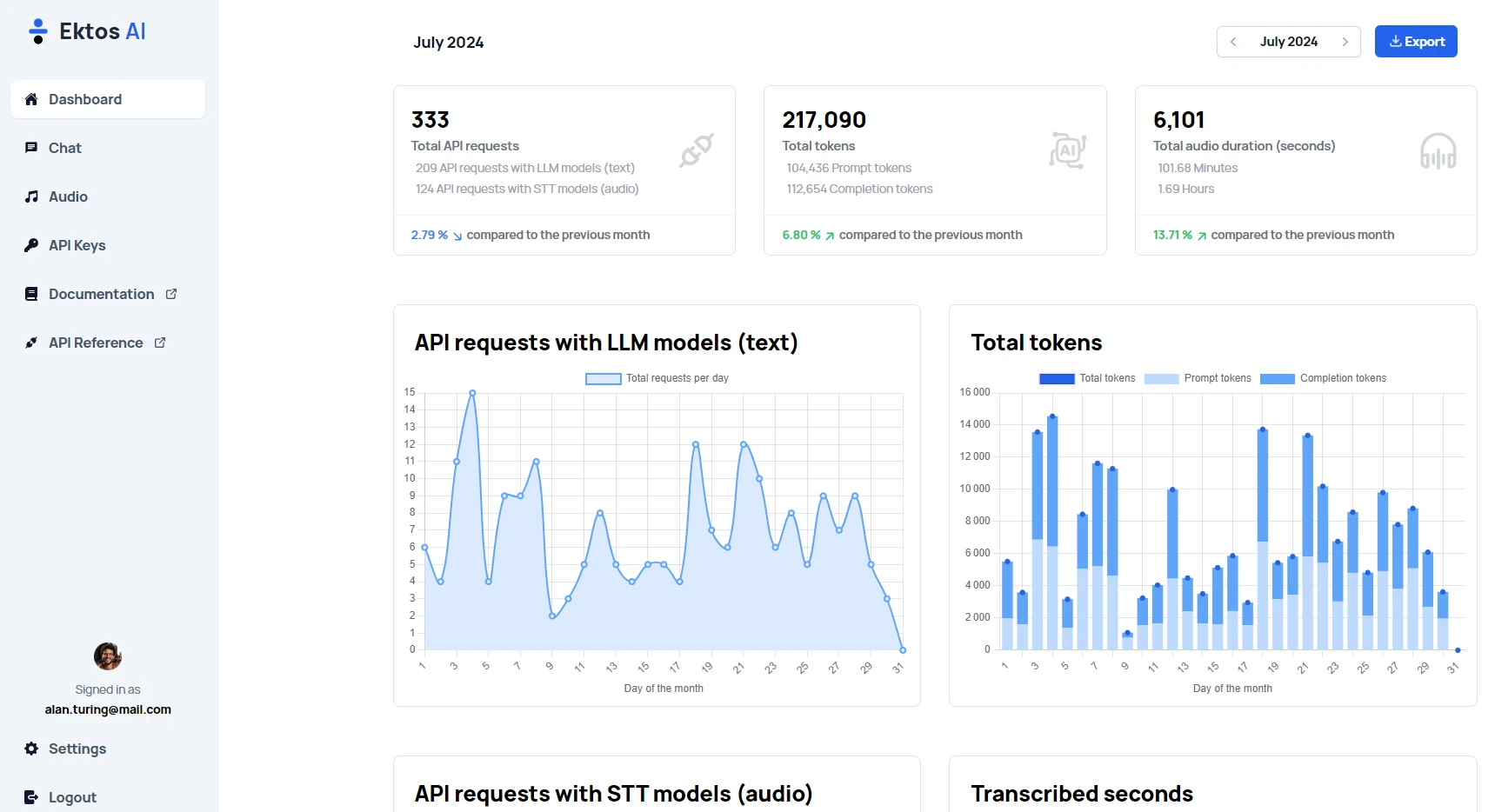1495x812 pixels.
Task: Click the API Keys key icon
Action: [31, 245]
